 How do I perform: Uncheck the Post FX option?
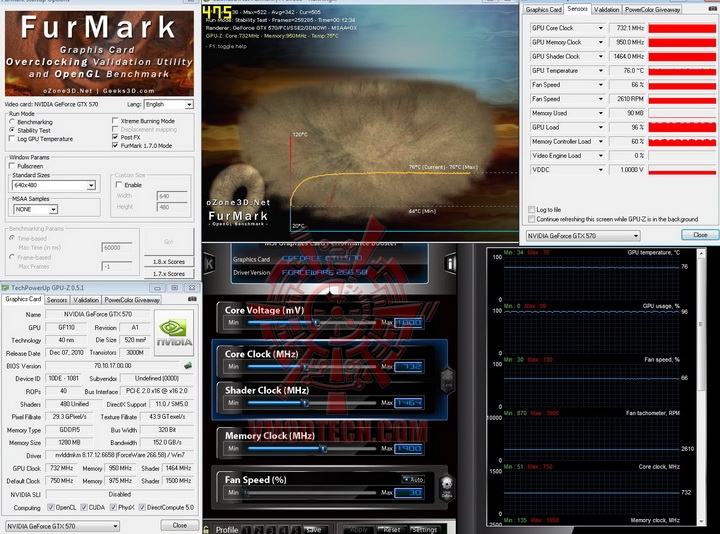(x=115, y=137)
